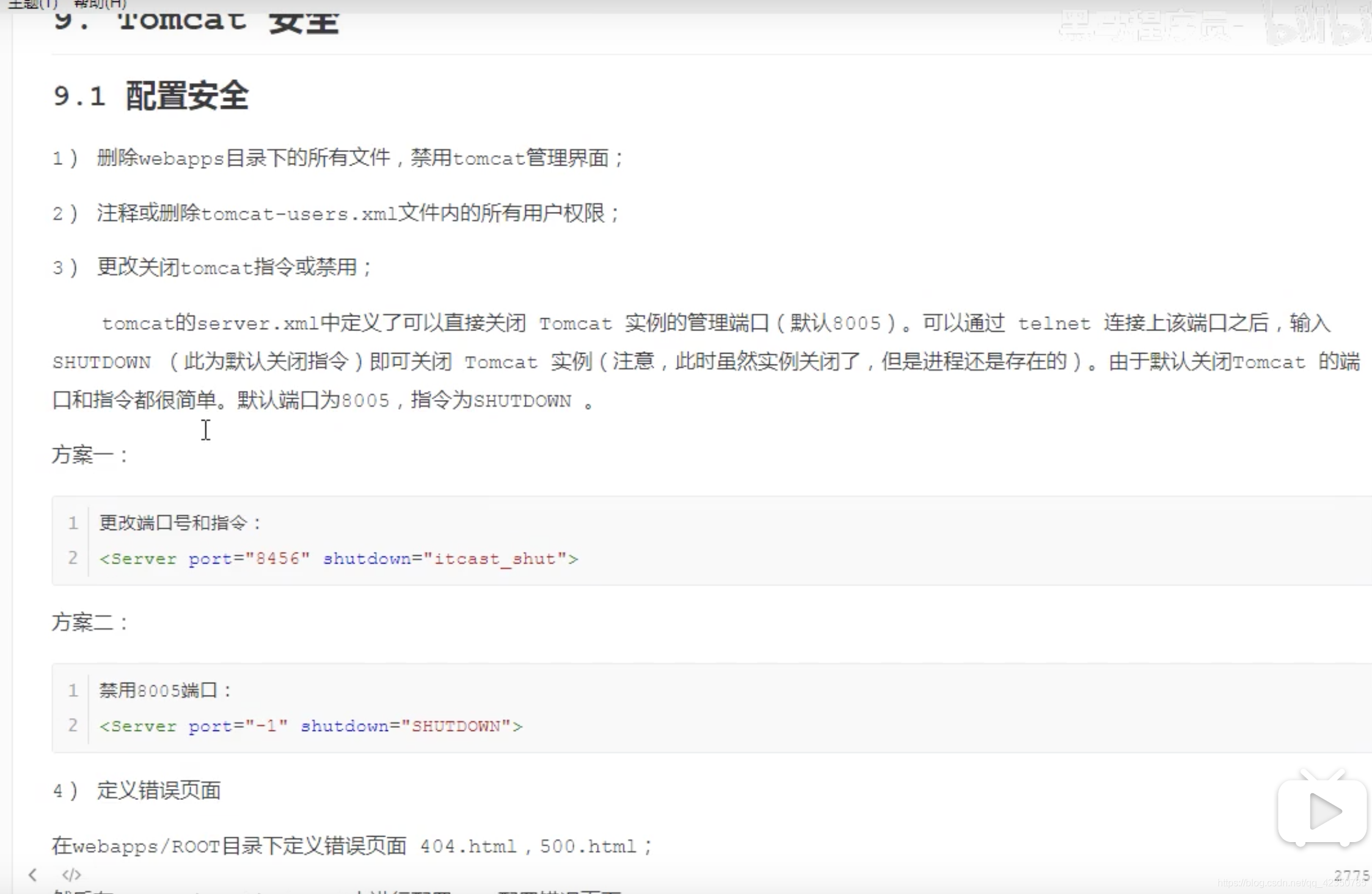Click code line "更改端口号和指令："
Viewport: 1372px width, 894px height.
point(181,523)
